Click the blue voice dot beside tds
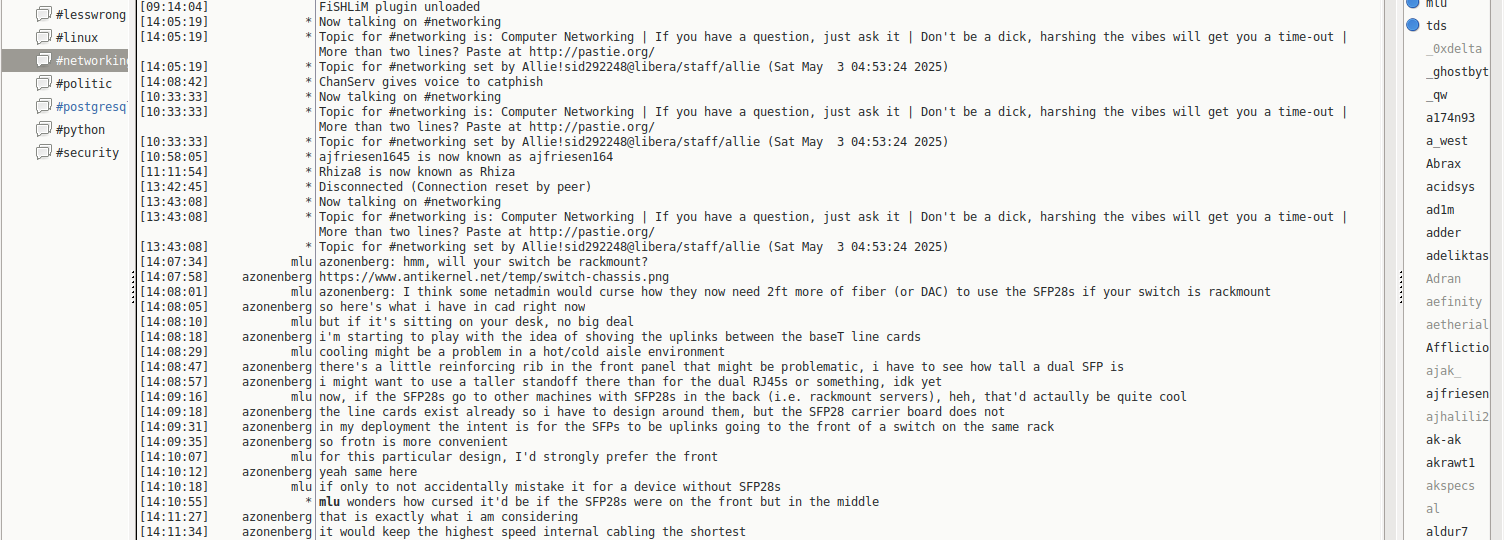The image size is (1504, 540). point(1413,25)
